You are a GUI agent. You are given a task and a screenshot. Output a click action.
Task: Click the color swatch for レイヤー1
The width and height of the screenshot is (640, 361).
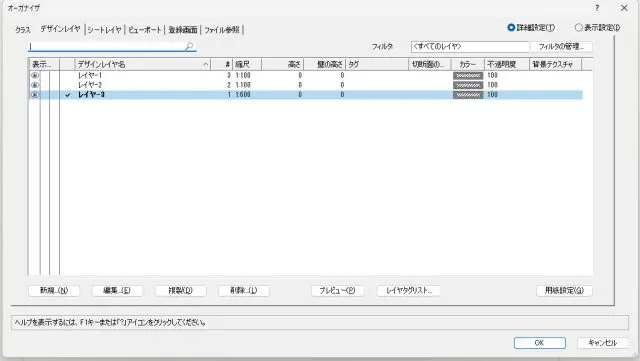(x=468, y=76)
